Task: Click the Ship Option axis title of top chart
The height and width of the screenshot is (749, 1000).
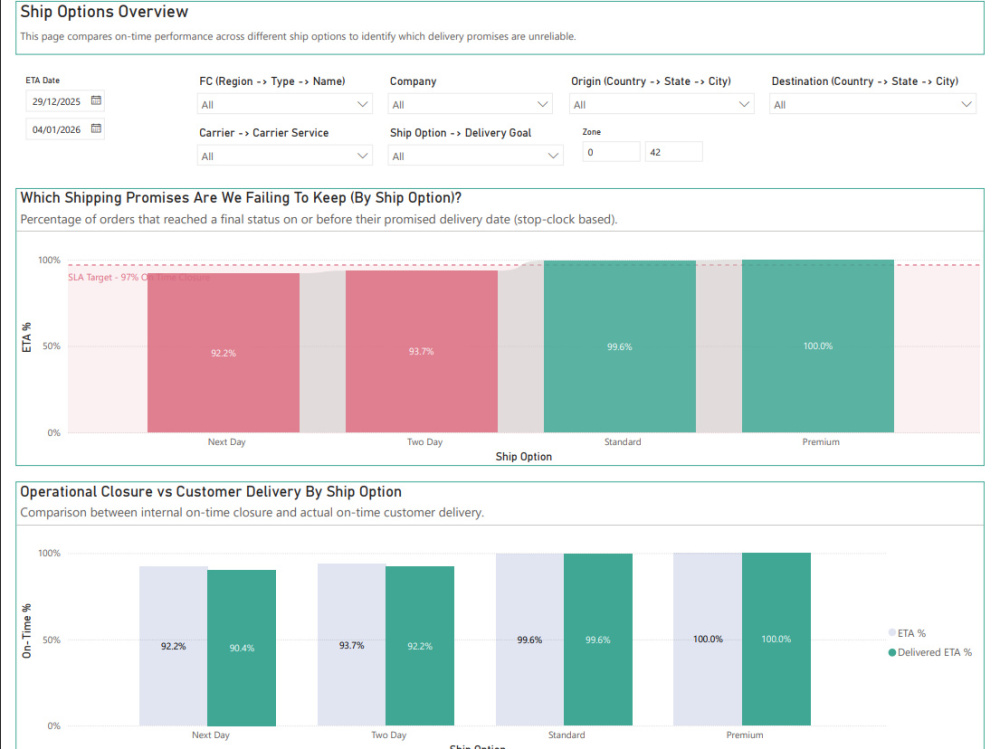Action: pyautogui.click(x=524, y=457)
